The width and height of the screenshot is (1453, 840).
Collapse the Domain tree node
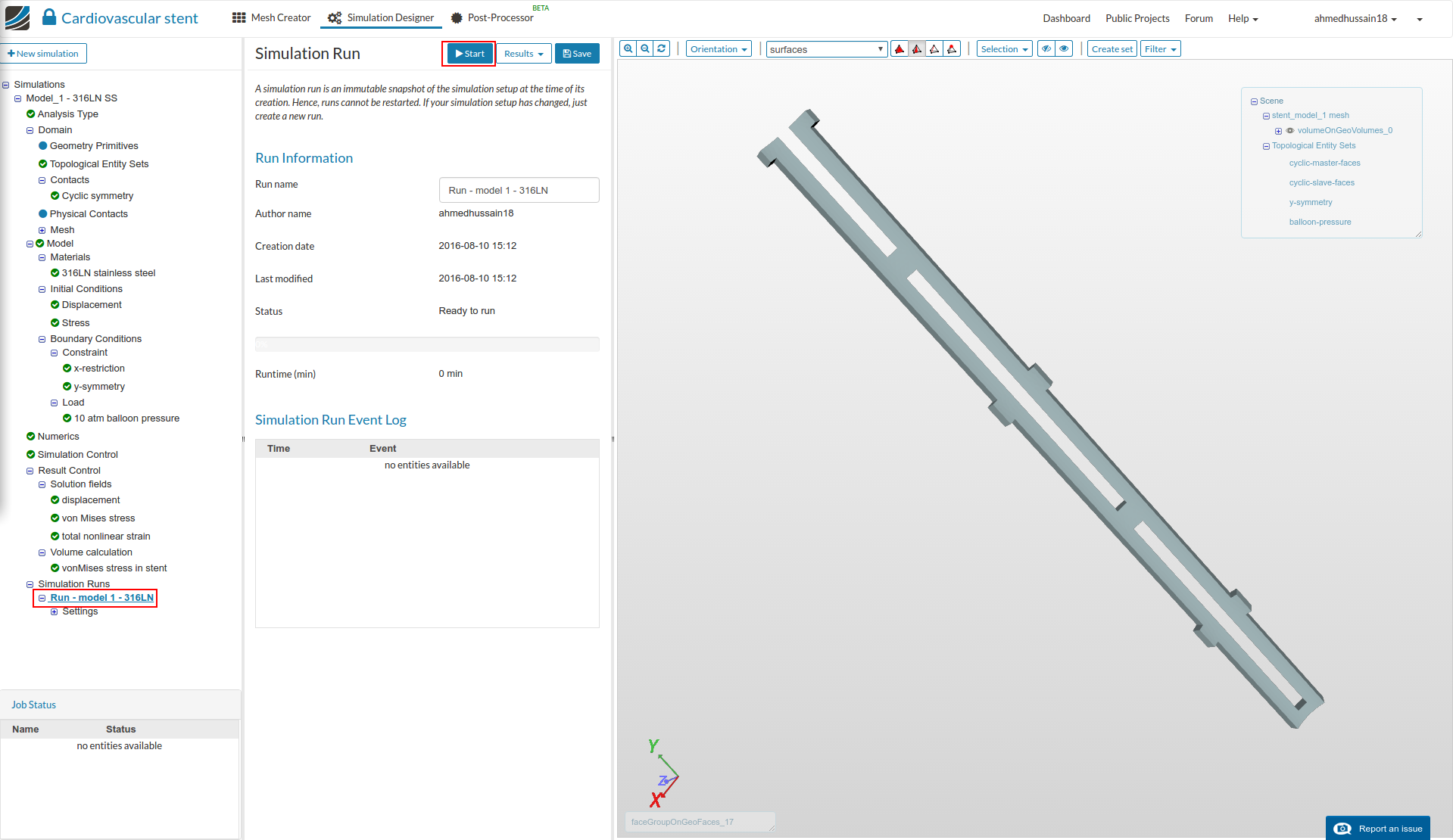pyautogui.click(x=30, y=131)
